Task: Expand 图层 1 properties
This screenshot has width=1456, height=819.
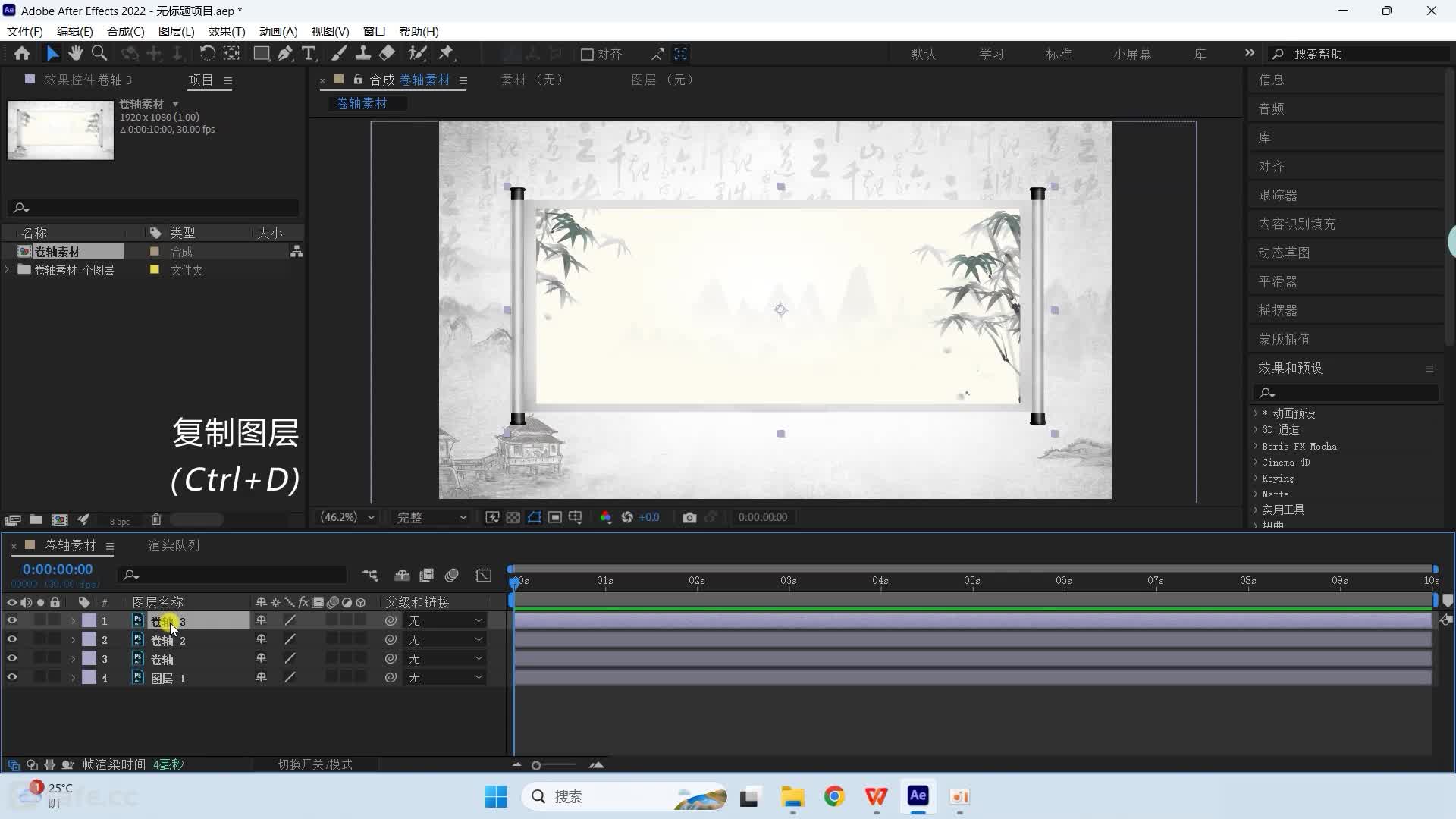Action: pyautogui.click(x=73, y=678)
